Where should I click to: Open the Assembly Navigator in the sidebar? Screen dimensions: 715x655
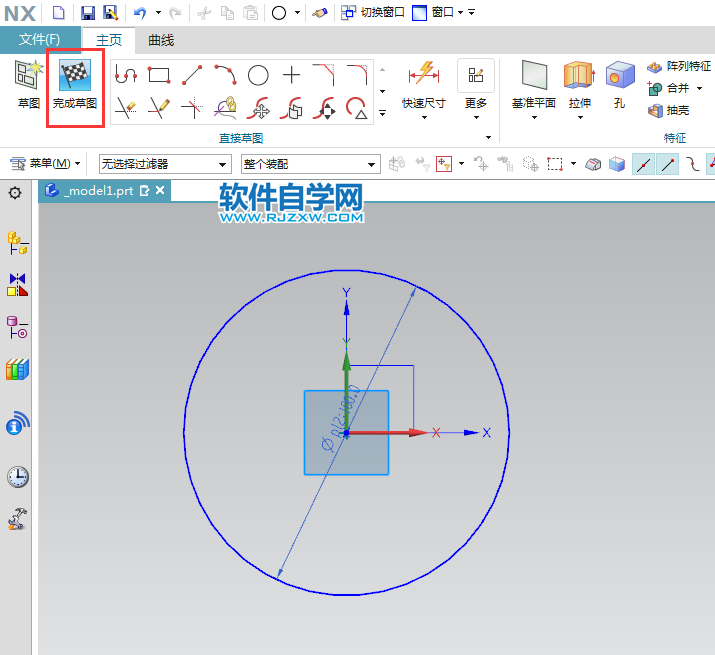coord(17,241)
